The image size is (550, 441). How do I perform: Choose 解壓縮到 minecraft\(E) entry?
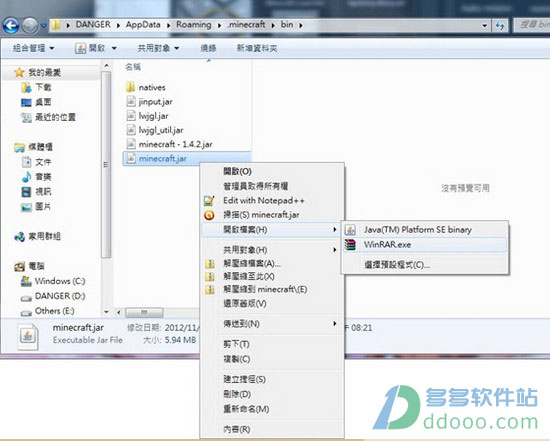(x=272, y=289)
